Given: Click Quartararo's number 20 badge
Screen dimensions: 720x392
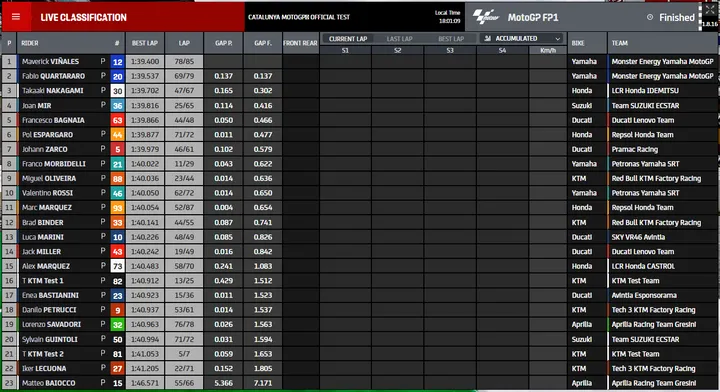Looking at the screenshot, I should tap(118, 77).
